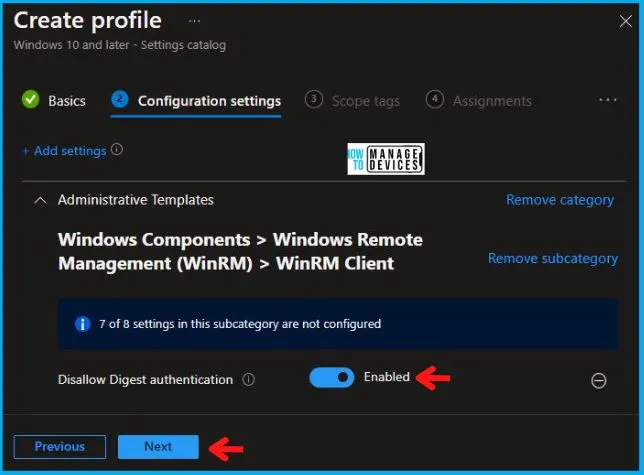Click the Administrative Templates heading
The width and height of the screenshot is (644, 475).
pyautogui.click(x=136, y=200)
